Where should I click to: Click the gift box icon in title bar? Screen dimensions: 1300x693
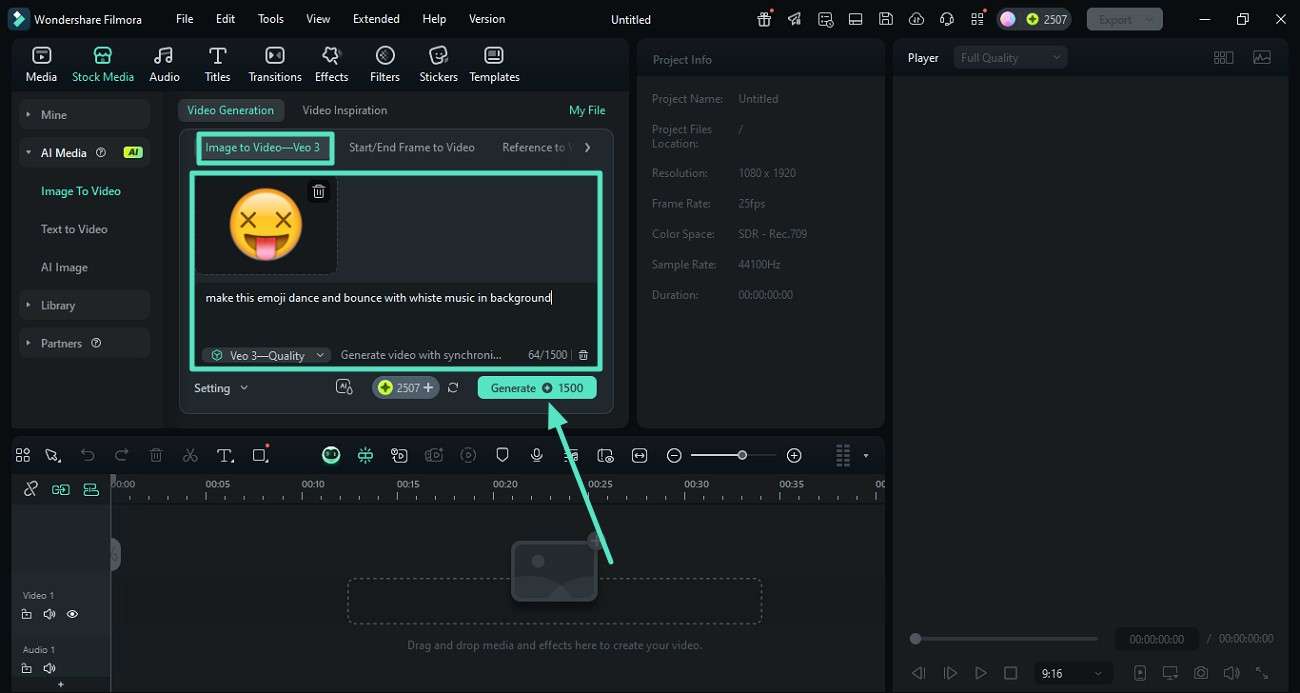pyautogui.click(x=764, y=19)
